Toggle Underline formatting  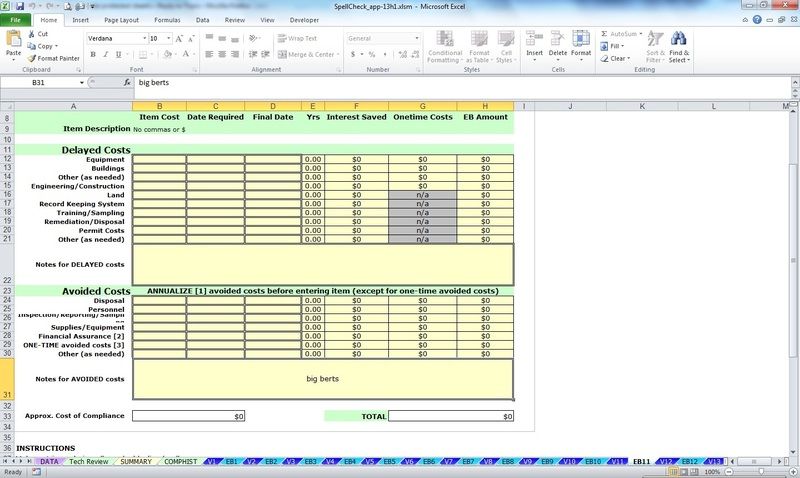[x=119, y=55]
